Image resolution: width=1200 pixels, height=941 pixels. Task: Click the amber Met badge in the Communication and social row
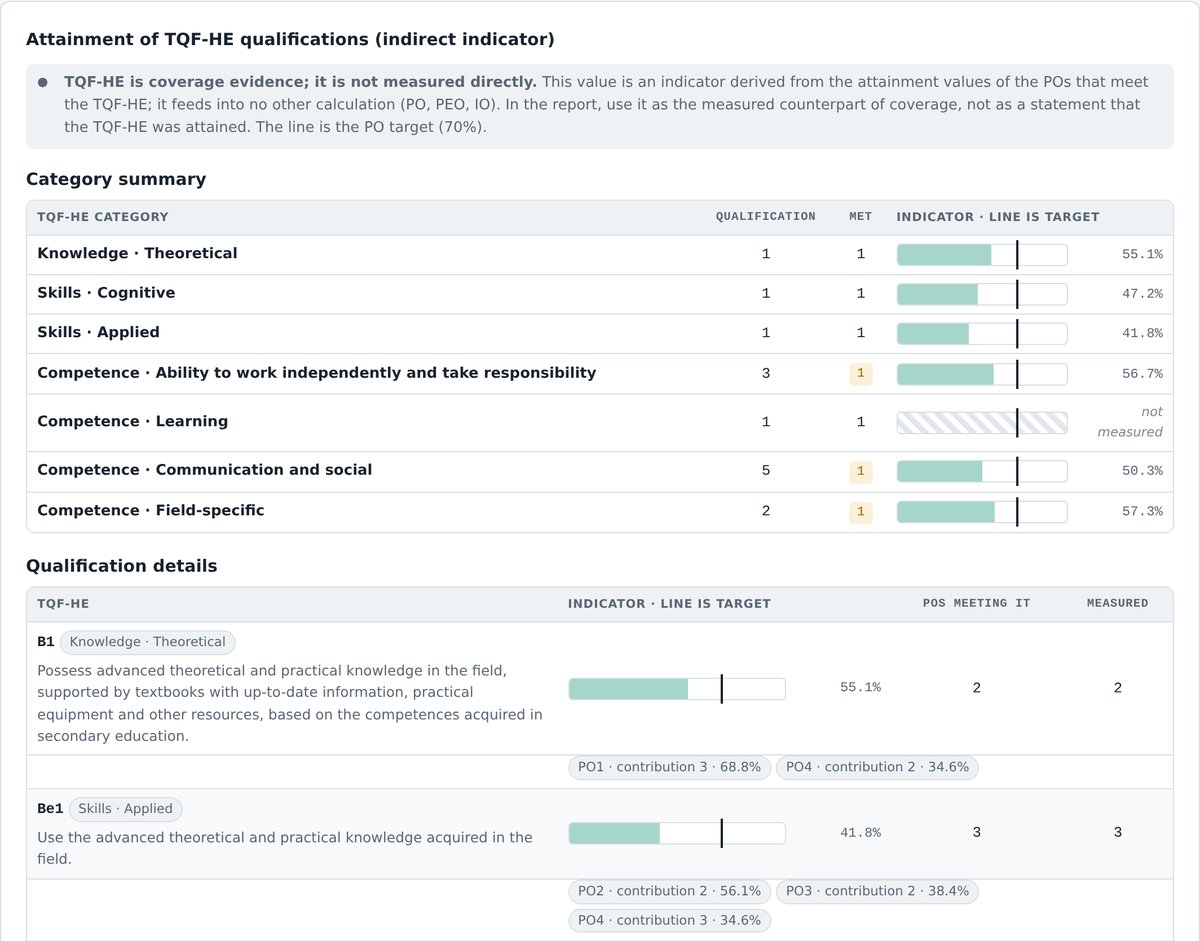(x=860, y=471)
